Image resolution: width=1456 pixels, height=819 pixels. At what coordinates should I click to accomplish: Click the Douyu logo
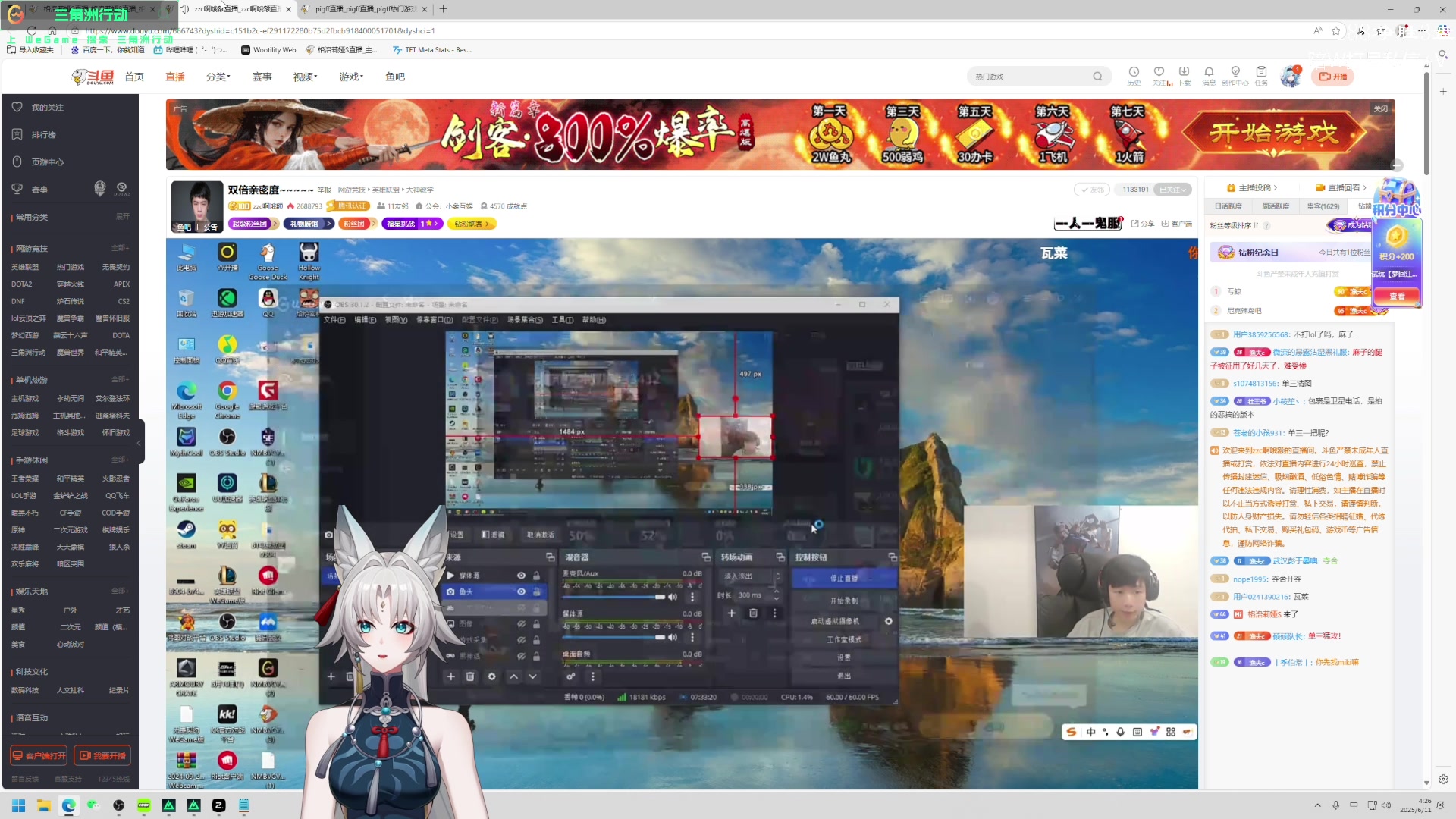[x=92, y=77]
